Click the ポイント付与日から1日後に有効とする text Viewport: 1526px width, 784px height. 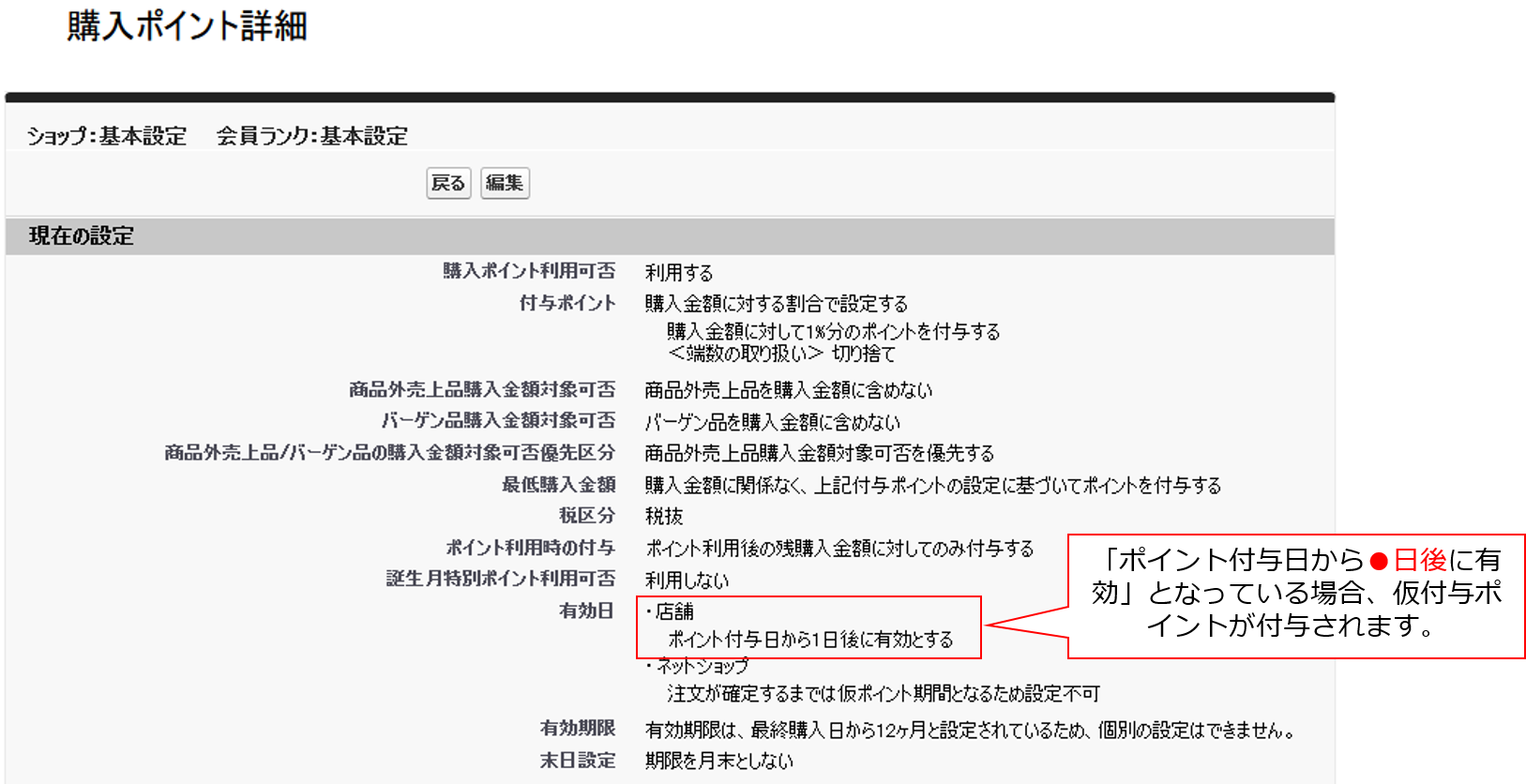click(810, 640)
